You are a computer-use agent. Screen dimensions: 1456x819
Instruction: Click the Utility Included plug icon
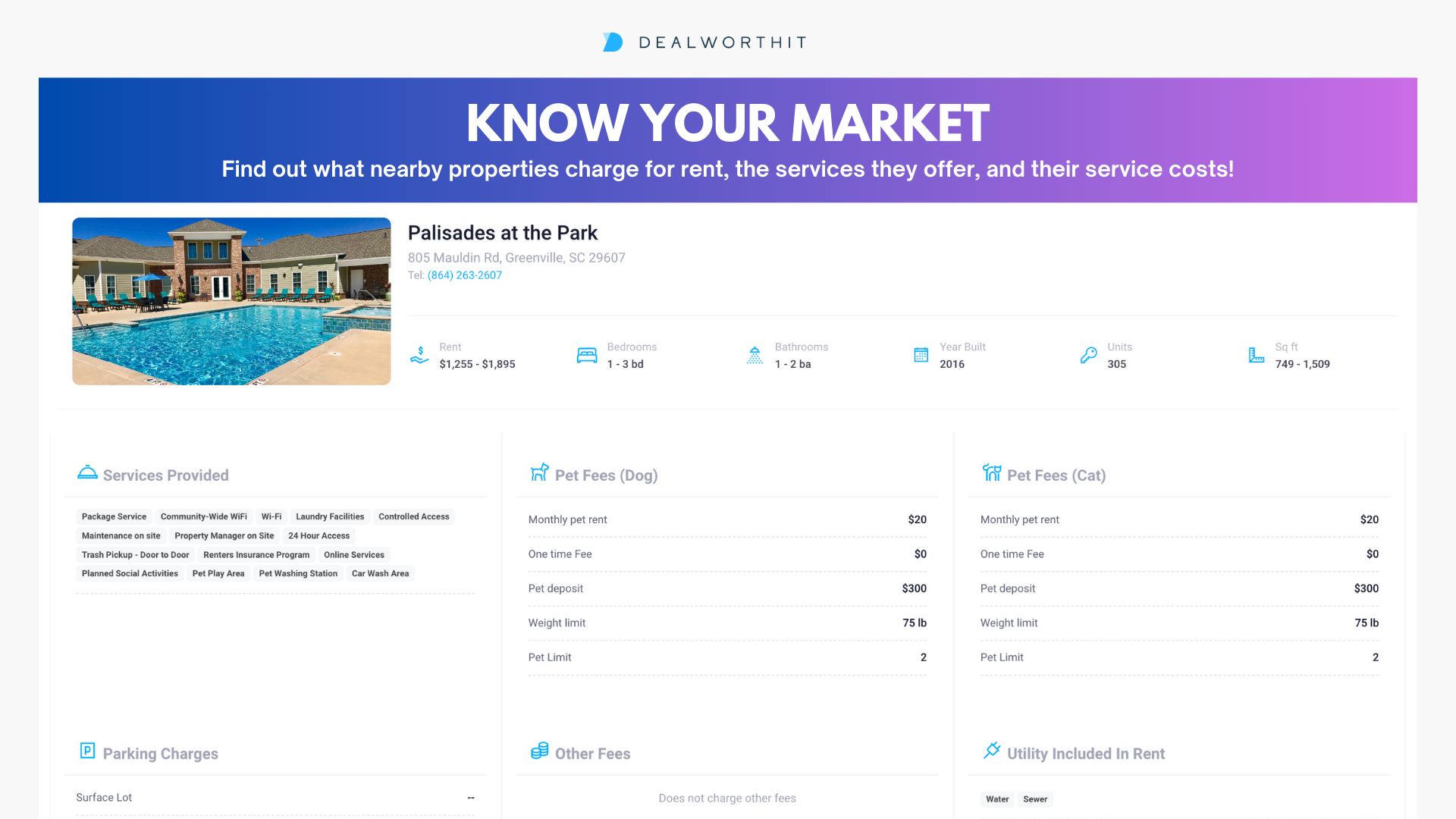click(991, 751)
